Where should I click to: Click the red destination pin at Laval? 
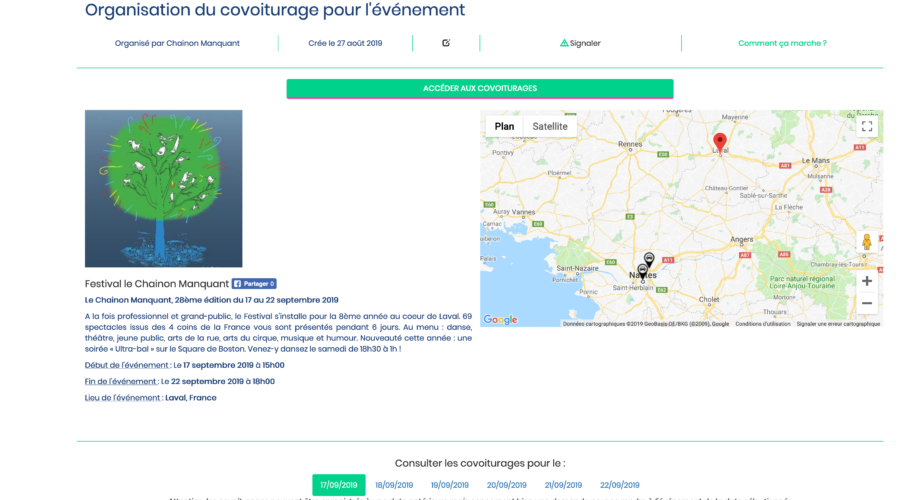pyautogui.click(x=720, y=142)
